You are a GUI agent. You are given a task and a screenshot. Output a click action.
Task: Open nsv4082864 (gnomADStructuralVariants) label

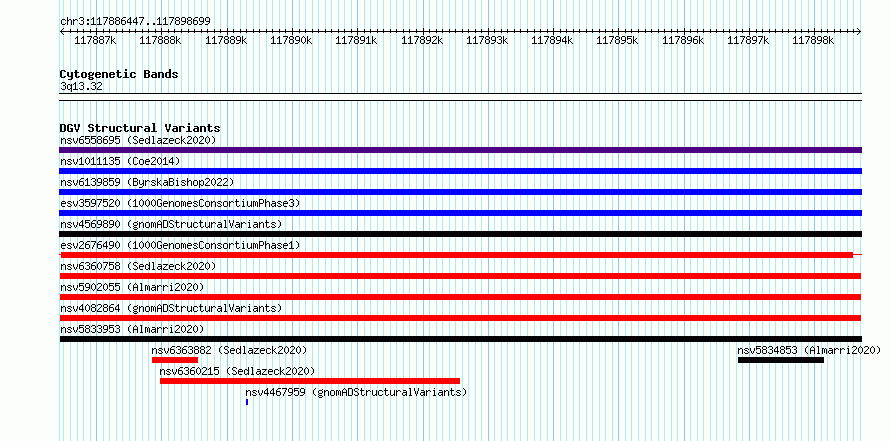click(171, 308)
